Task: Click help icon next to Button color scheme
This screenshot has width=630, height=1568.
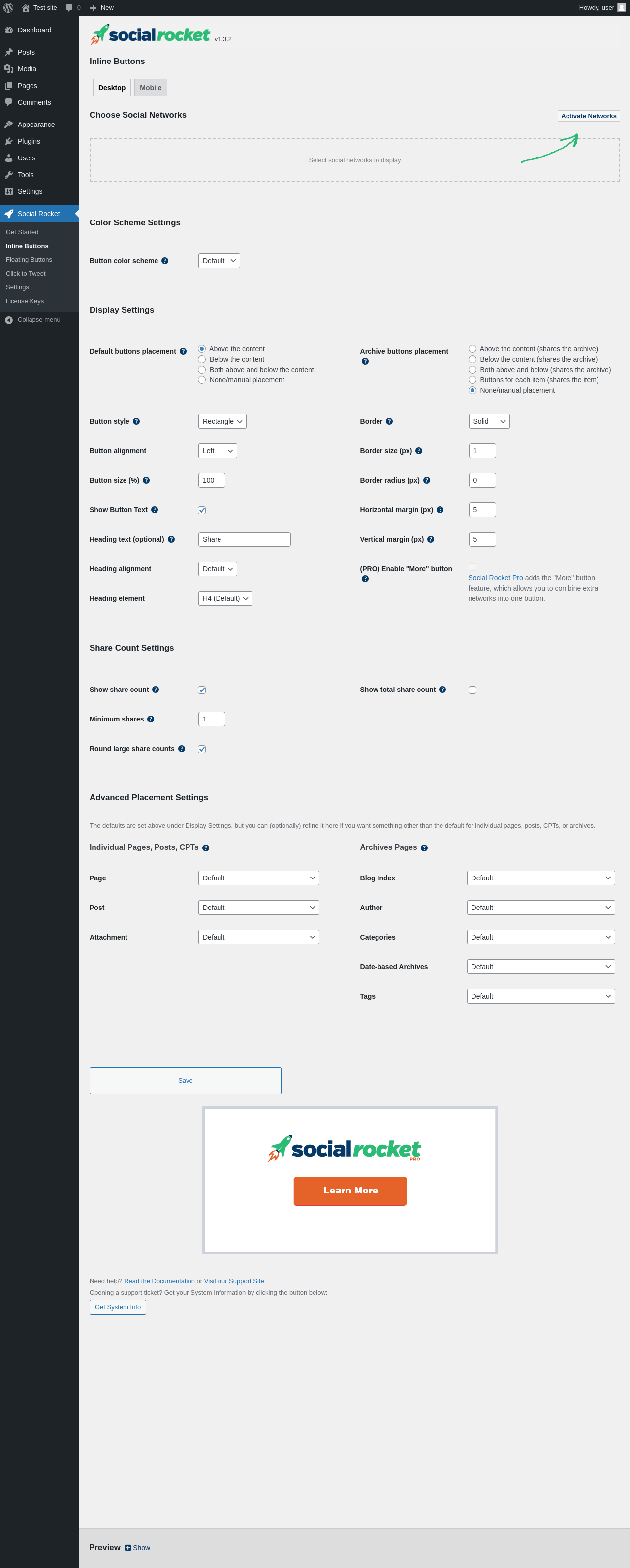Action: (165, 261)
